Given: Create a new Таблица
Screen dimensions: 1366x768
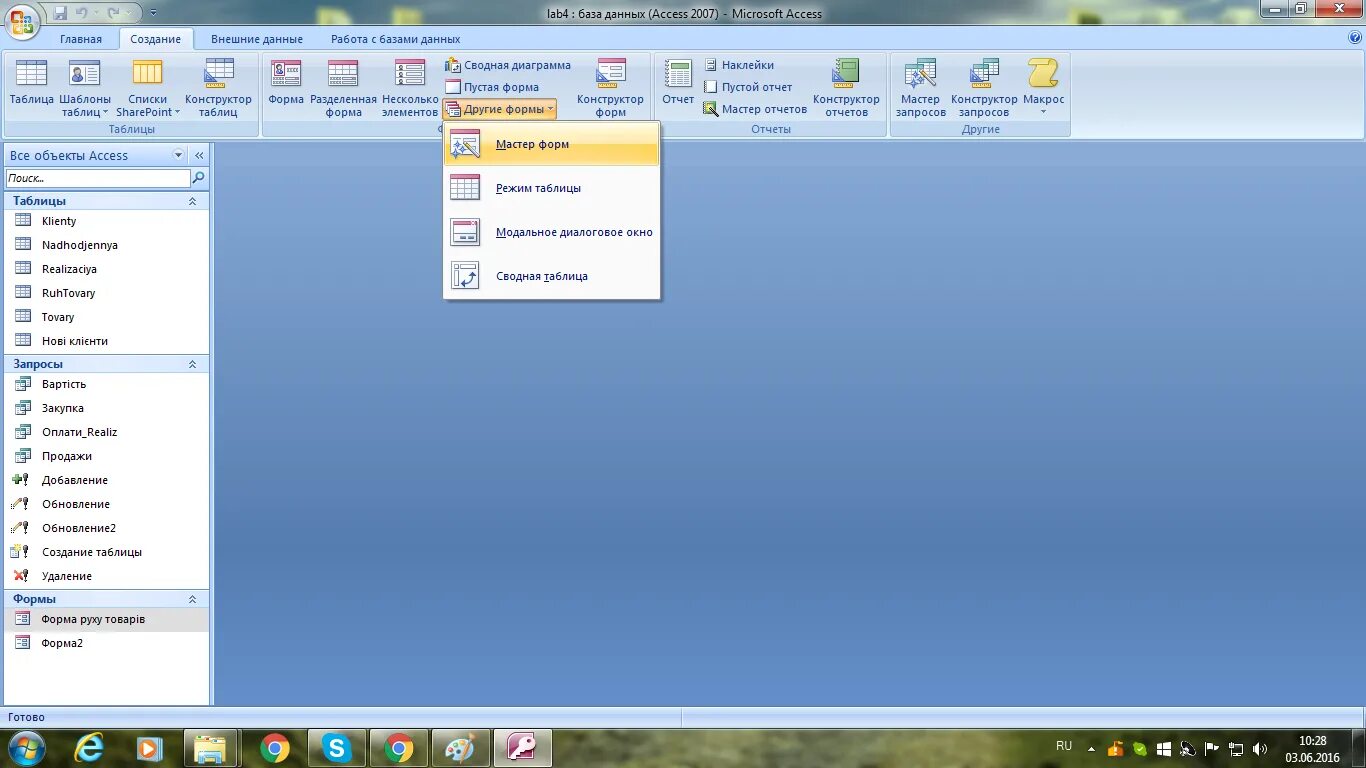Looking at the screenshot, I should (x=32, y=88).
